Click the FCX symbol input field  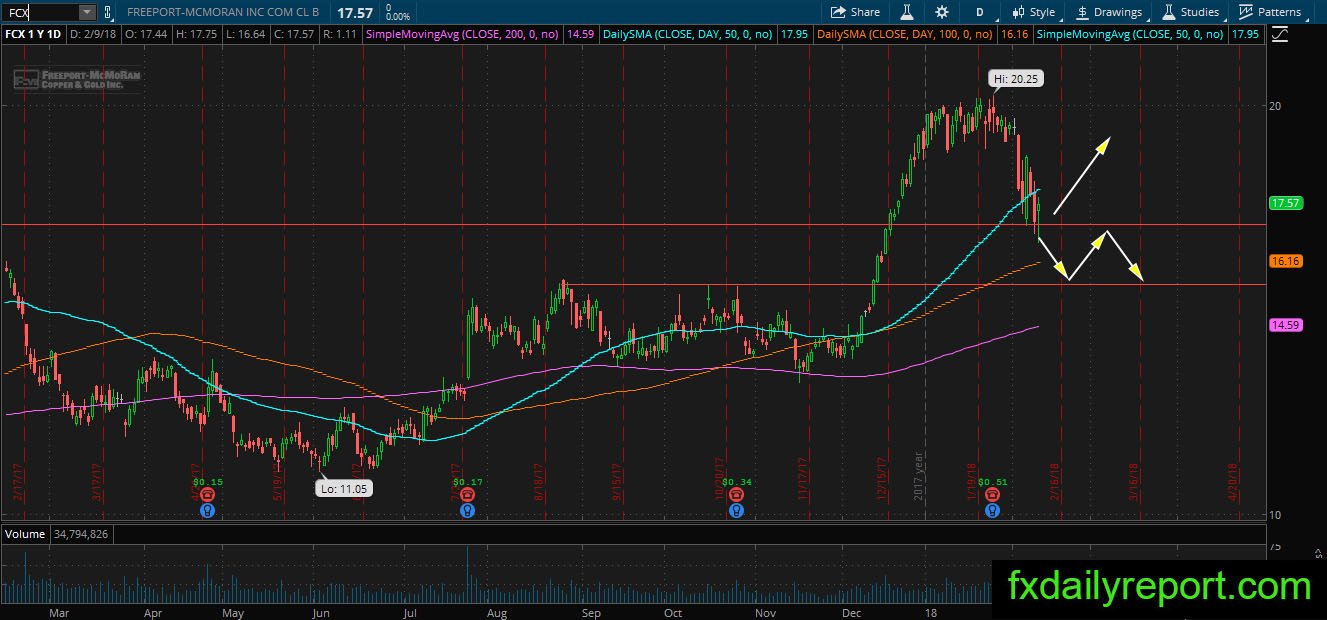pos(39,12)
